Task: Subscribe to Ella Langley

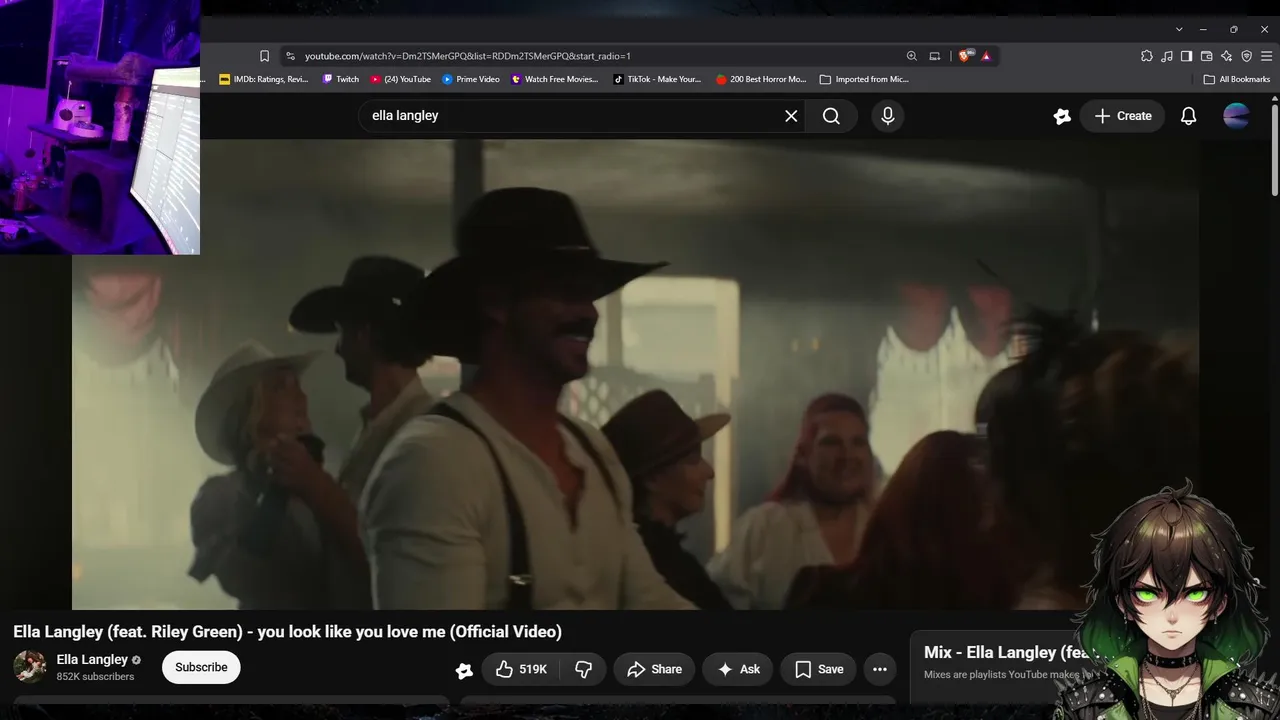Action: pos(201,667)
